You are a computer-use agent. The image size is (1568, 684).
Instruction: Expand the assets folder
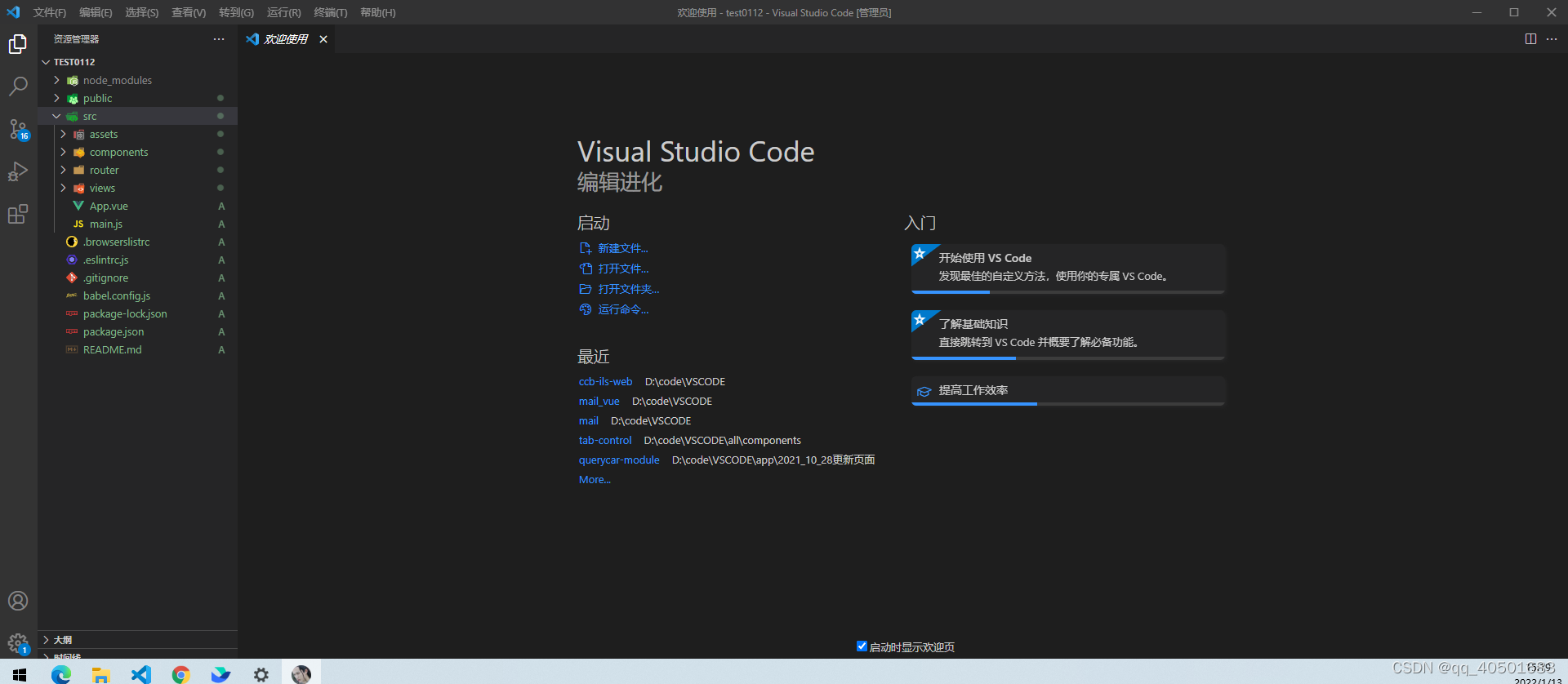click(x=63, y=134)
